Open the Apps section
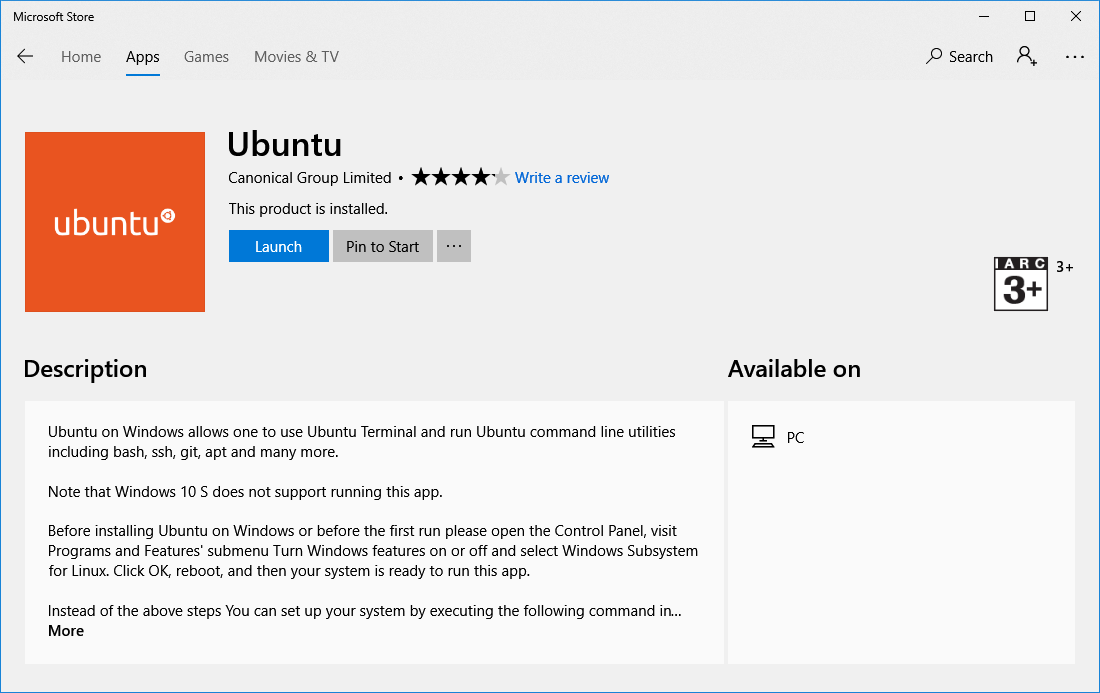 142,57
